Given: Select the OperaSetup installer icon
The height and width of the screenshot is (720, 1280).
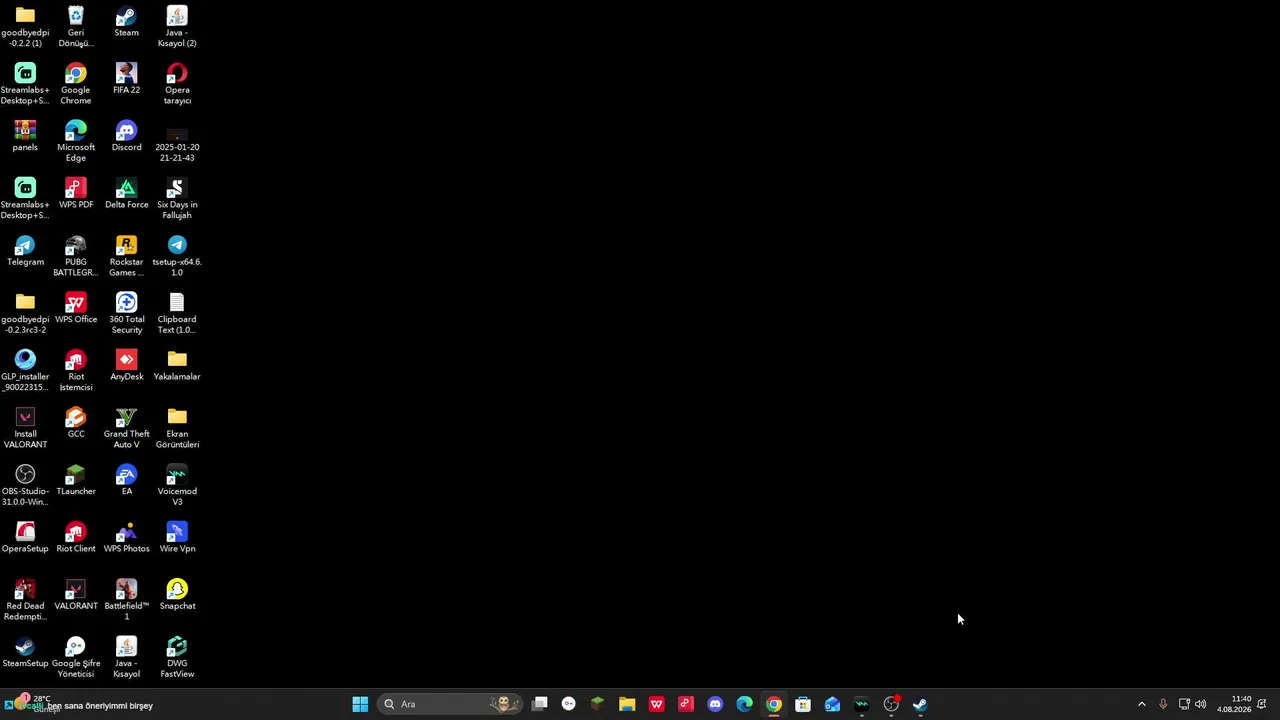Looking at the screenshot, I should coord(25,537).
